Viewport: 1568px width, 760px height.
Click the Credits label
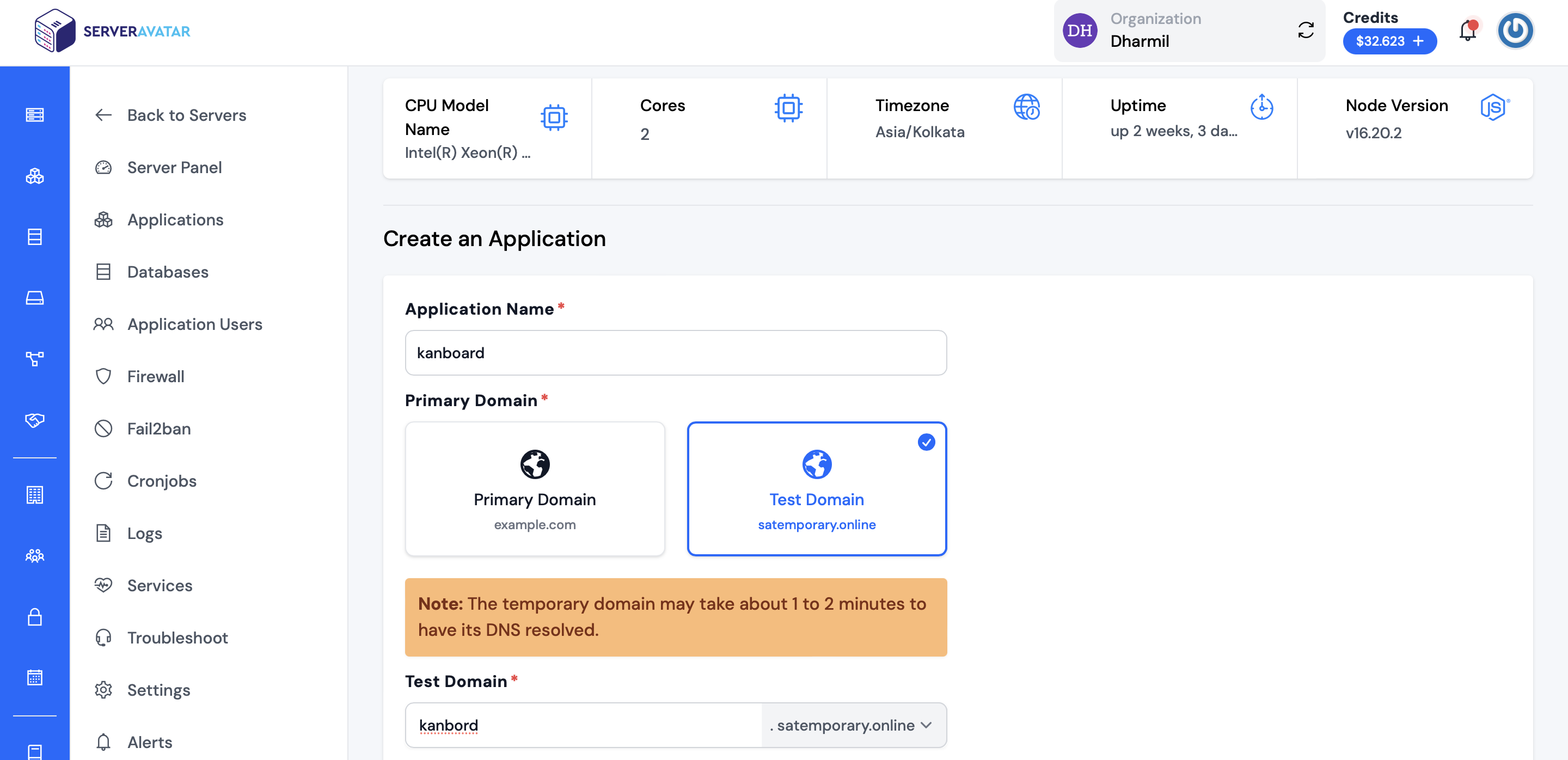click(x=1370, y=17)
